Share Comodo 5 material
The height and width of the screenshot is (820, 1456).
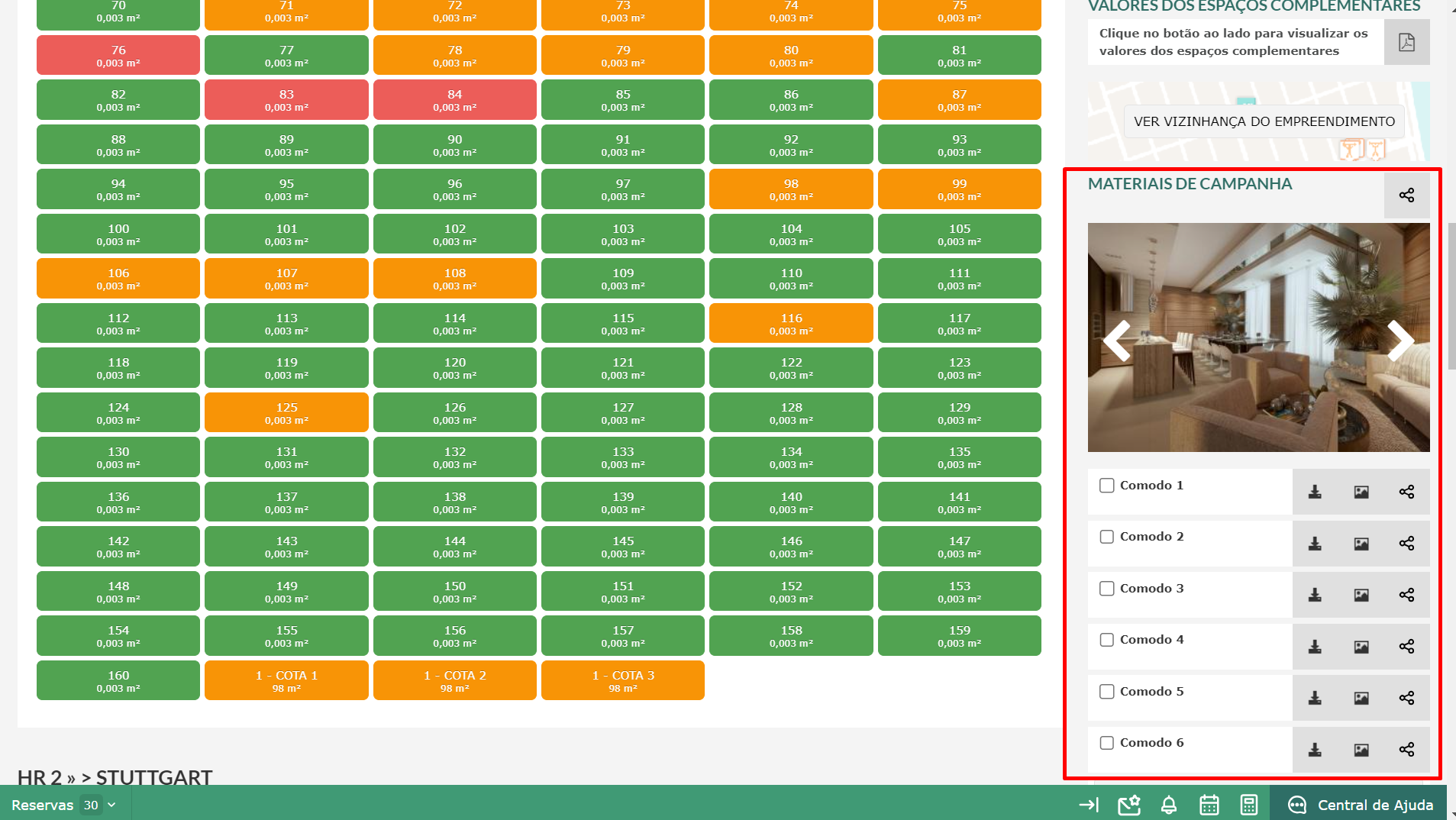coord(1406,698)
